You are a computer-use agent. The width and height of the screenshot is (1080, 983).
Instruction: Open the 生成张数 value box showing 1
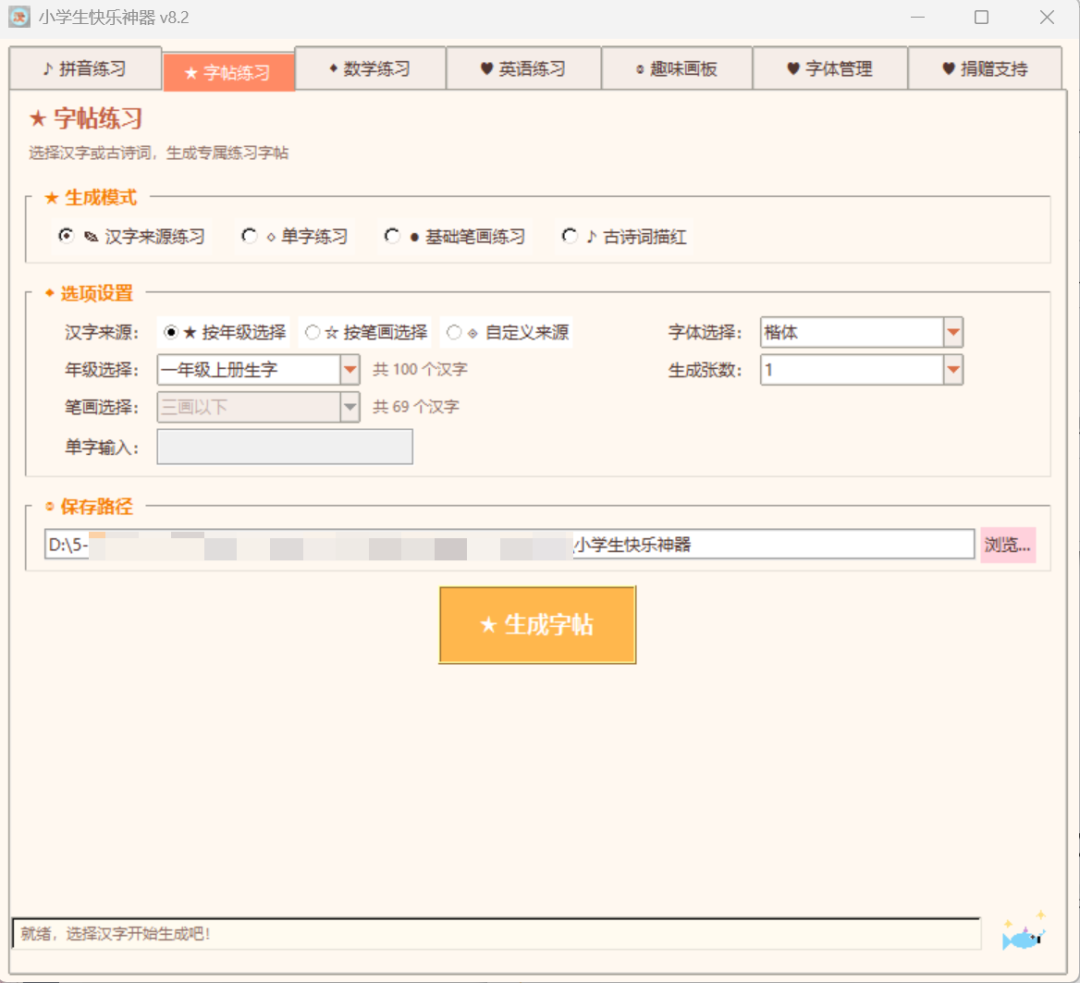coord(861,370)
